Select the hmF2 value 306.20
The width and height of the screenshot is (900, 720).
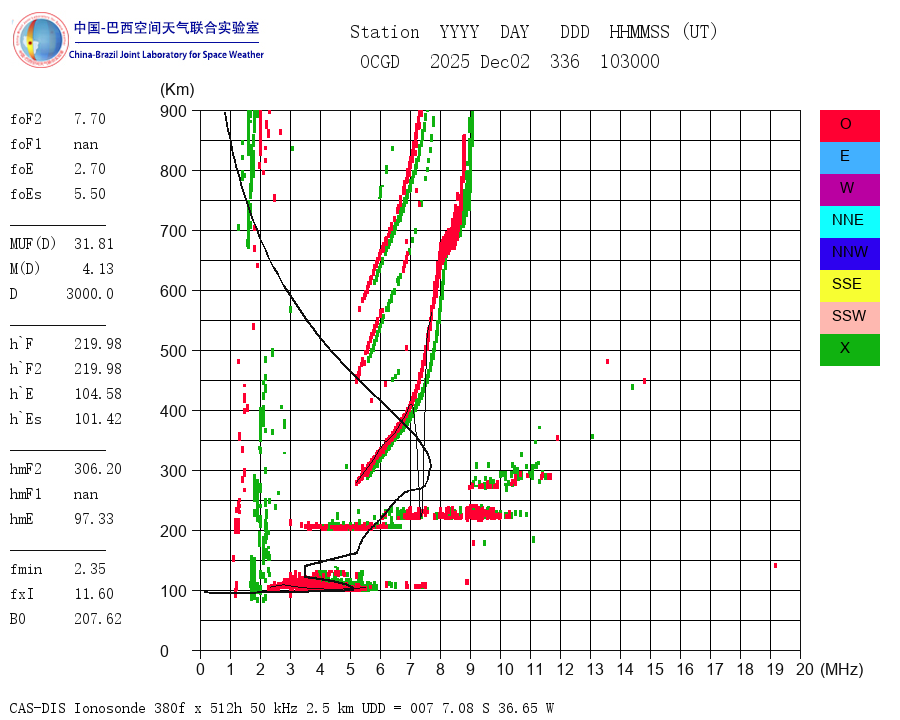pyautogui.click(x=98, y=469)
